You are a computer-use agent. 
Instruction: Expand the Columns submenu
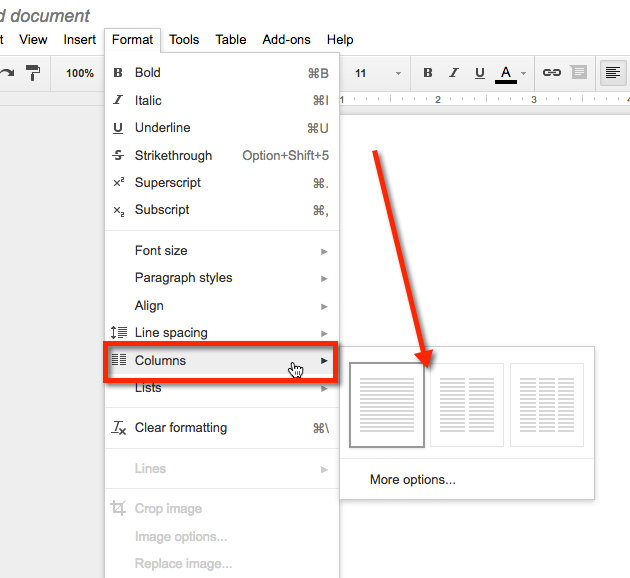[x=222, y=361]
